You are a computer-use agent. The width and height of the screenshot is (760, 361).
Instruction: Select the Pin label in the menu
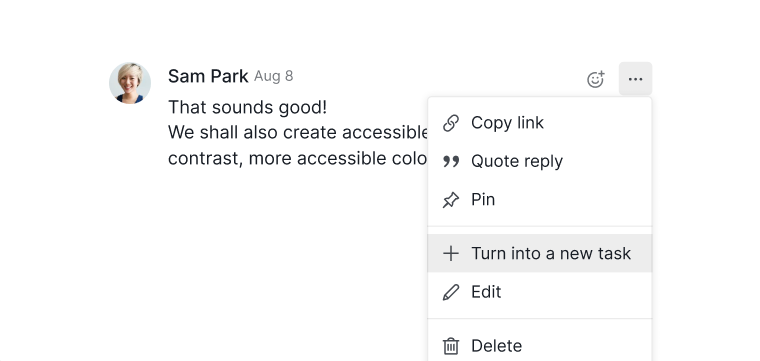pyautogui.click(x=483, y=200)
